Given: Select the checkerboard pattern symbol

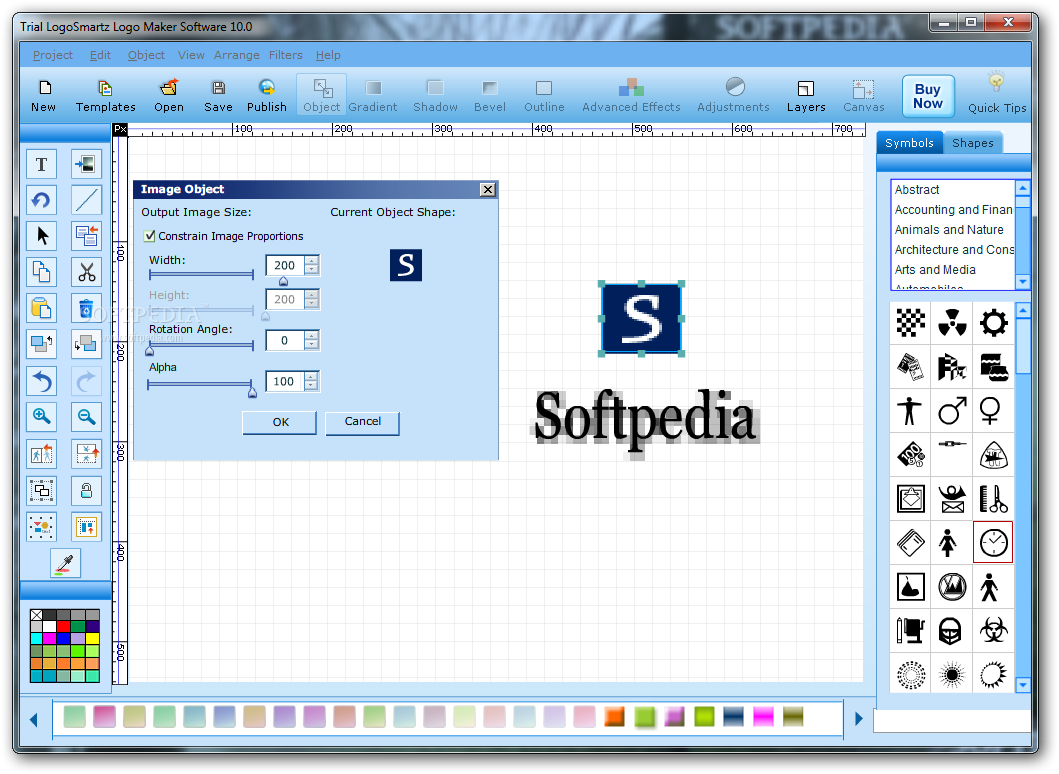Looking at the screenshot, I should coord(910,323).
